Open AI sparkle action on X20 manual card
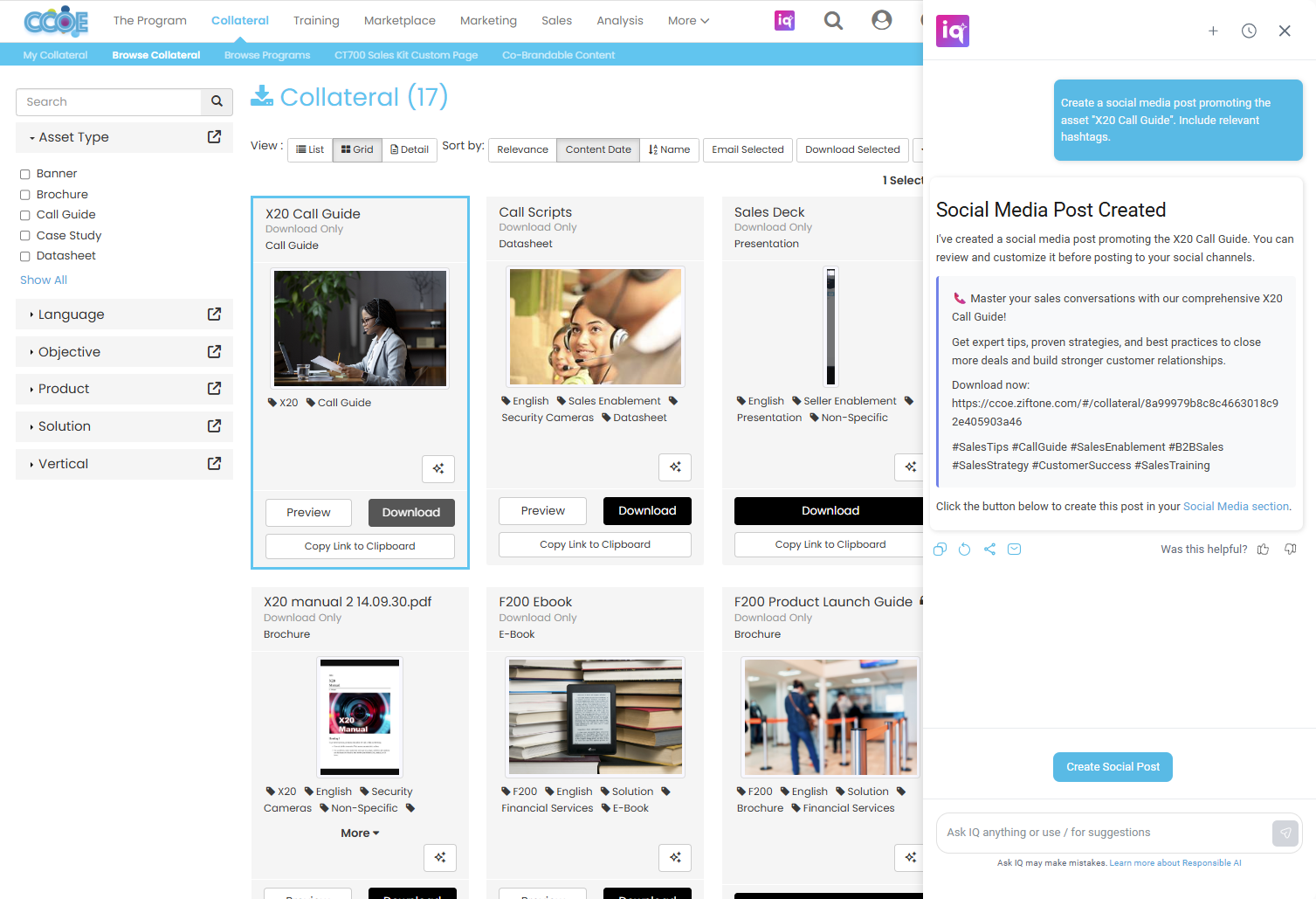 coord(440,858)
